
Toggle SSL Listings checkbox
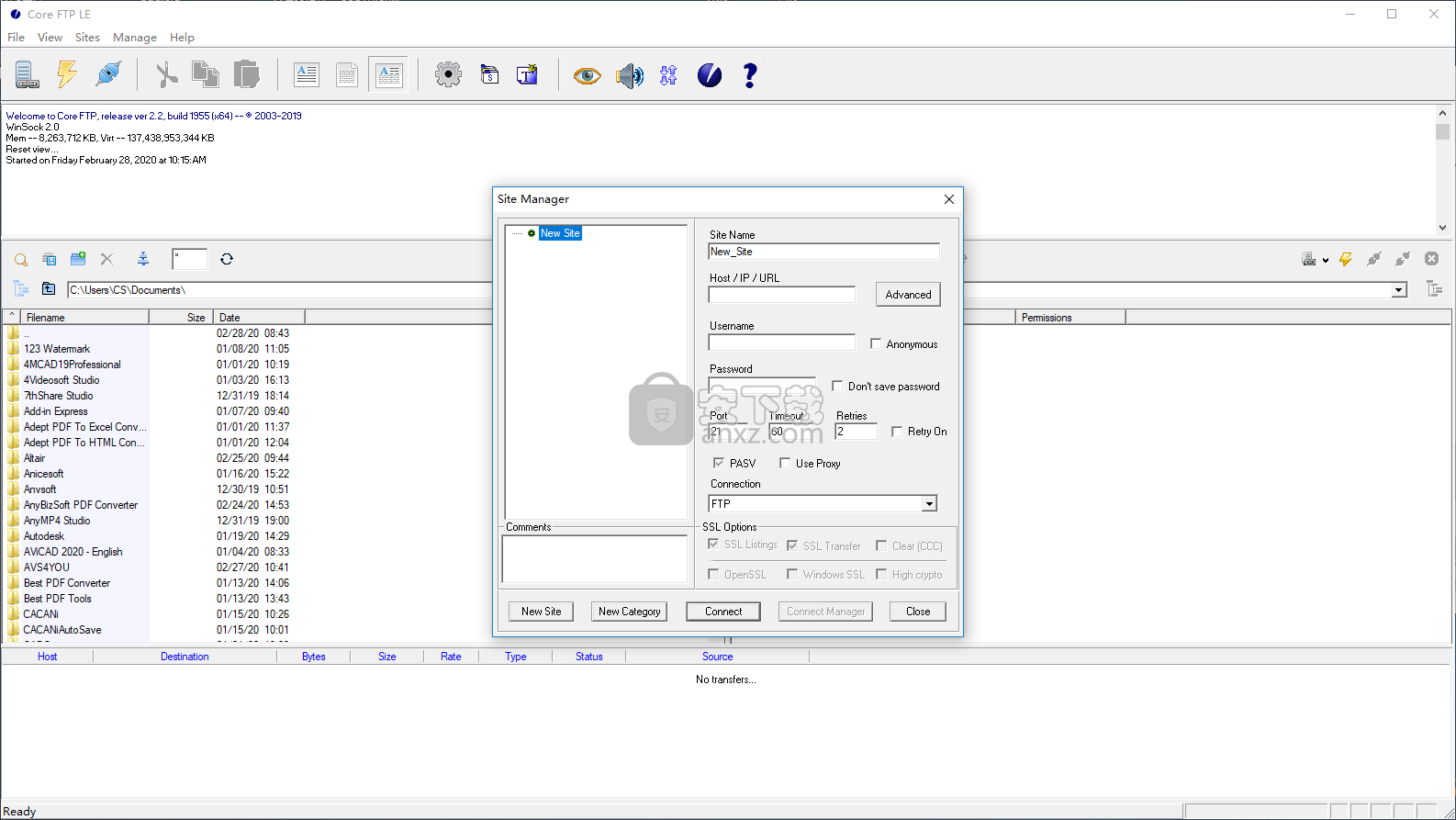[x=713, y=545]
